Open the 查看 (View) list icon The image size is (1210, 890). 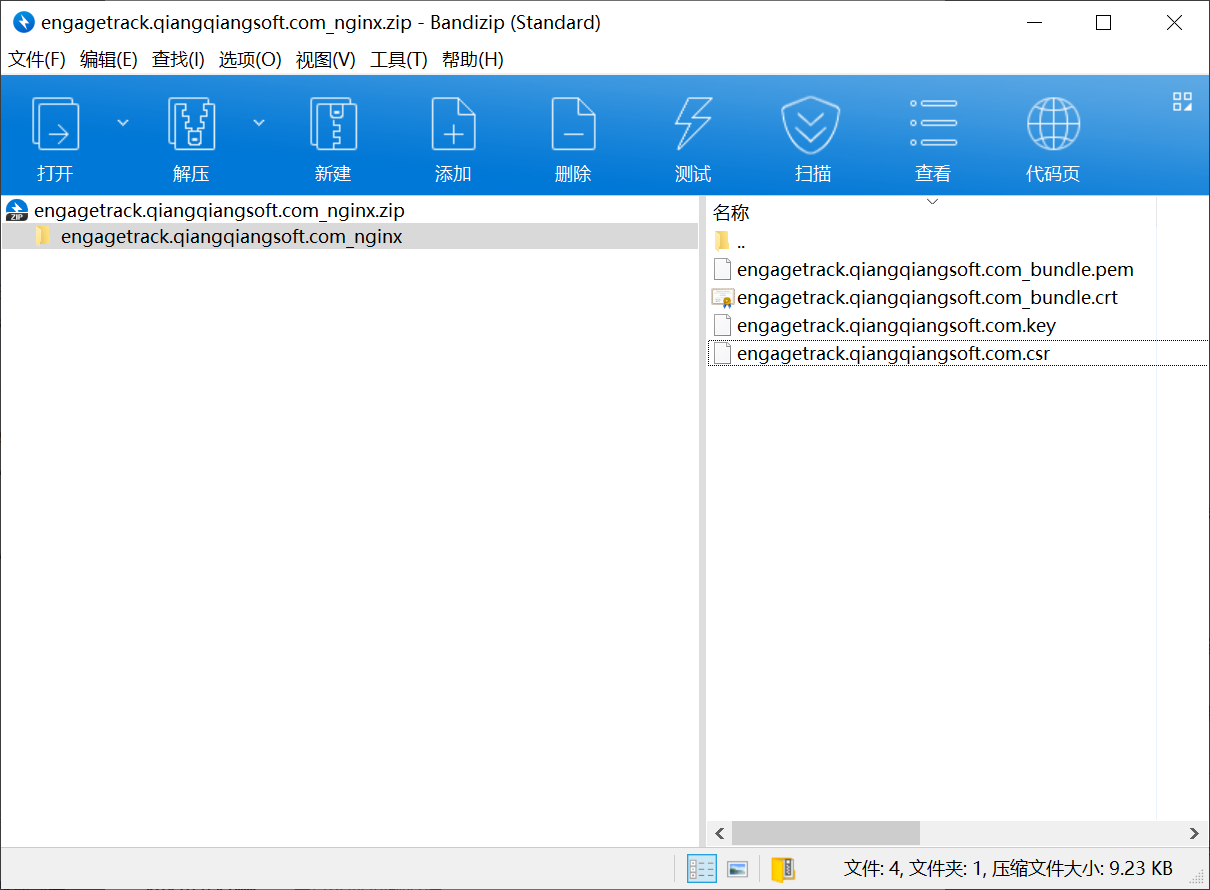(933, 124)
